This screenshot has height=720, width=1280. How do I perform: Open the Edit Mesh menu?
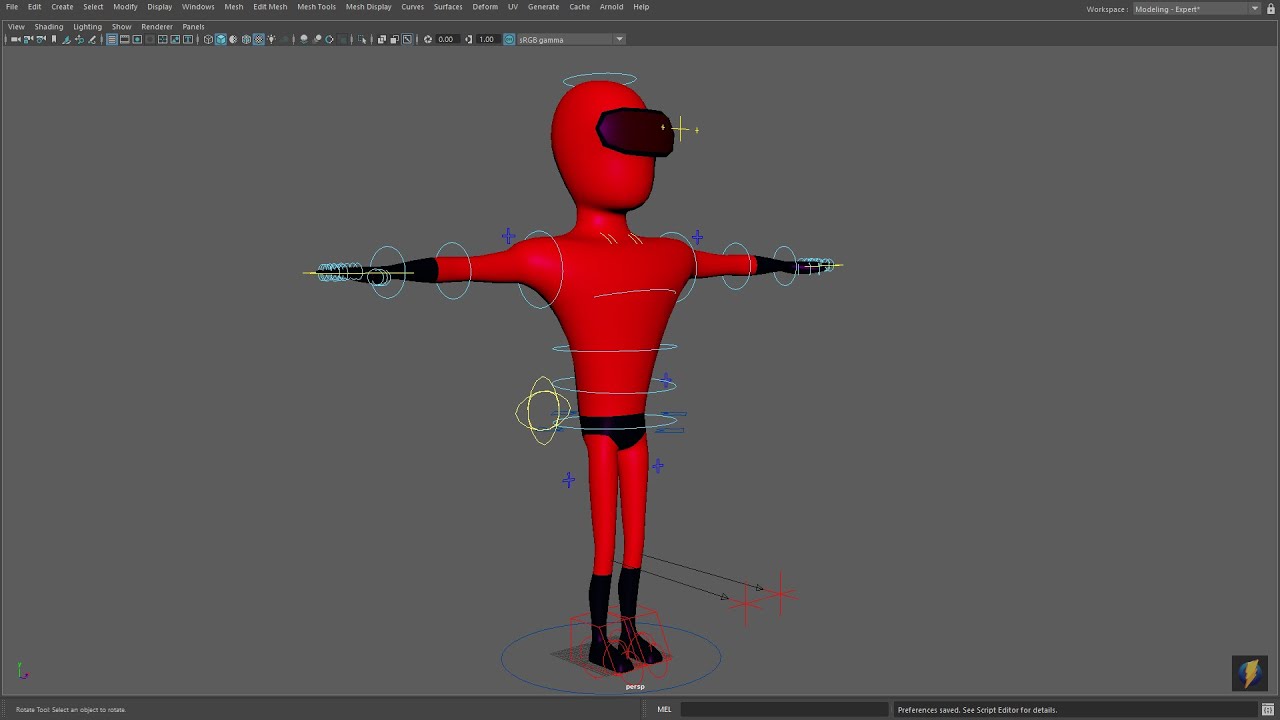[270, 7]
